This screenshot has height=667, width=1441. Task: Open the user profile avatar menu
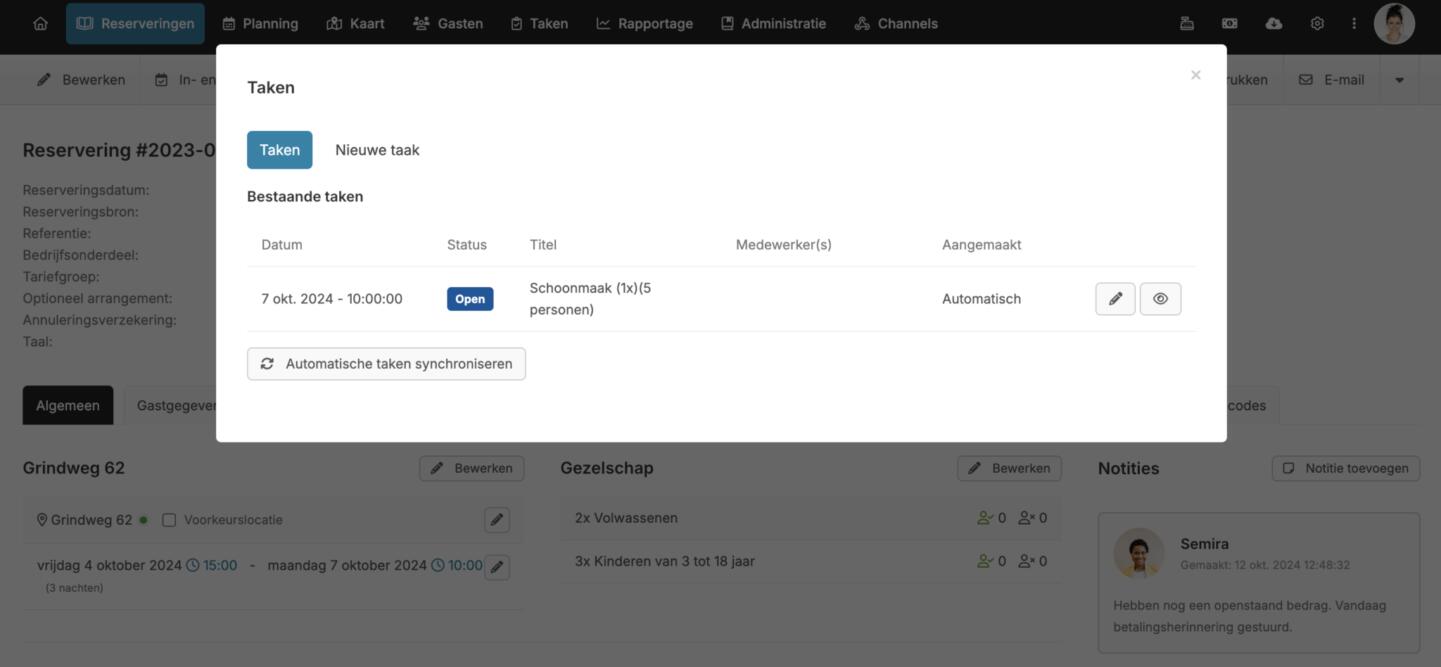[x=1394, y=24]
